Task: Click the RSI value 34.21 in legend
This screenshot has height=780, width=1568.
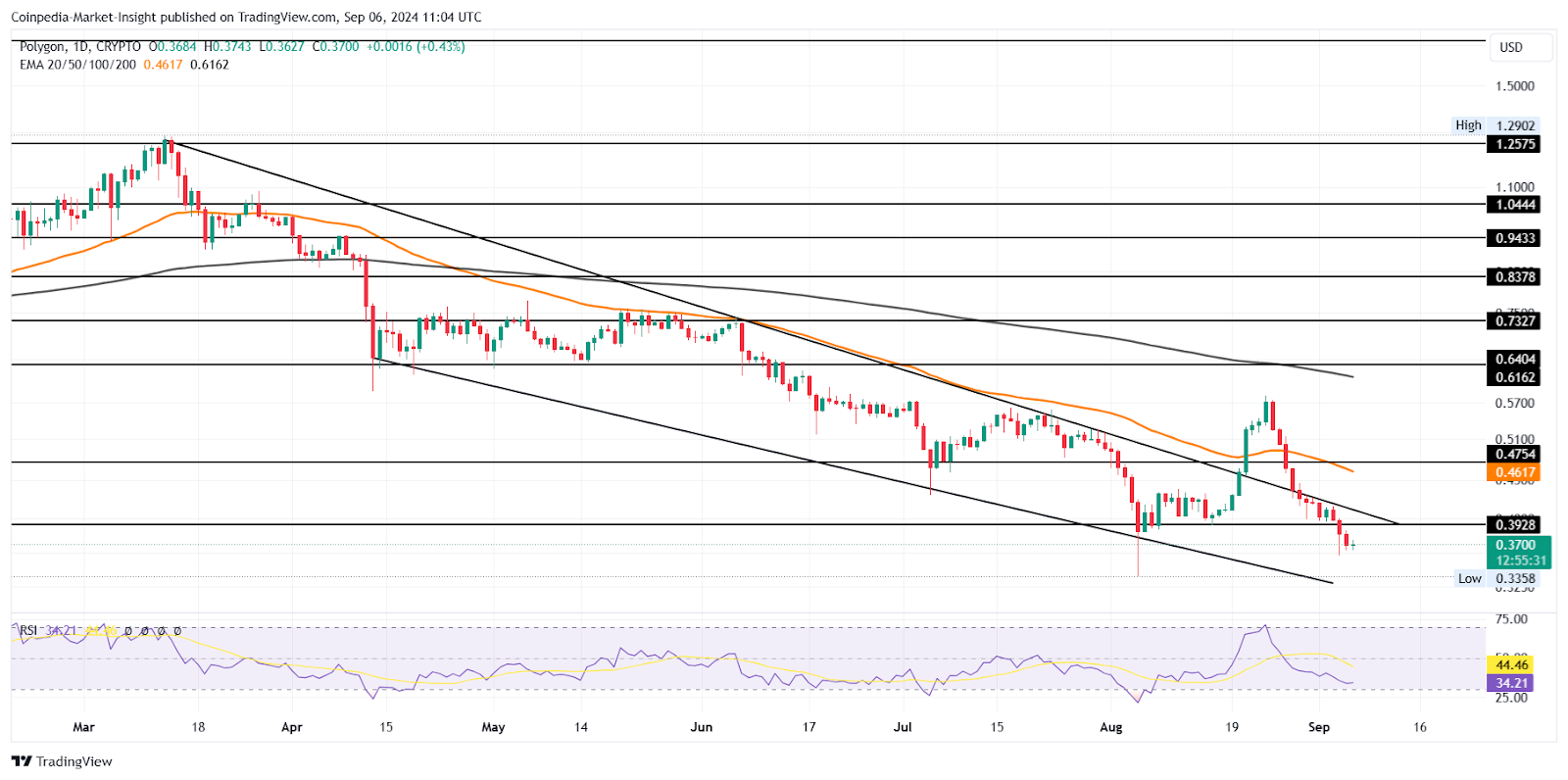Action: point(61,630)
